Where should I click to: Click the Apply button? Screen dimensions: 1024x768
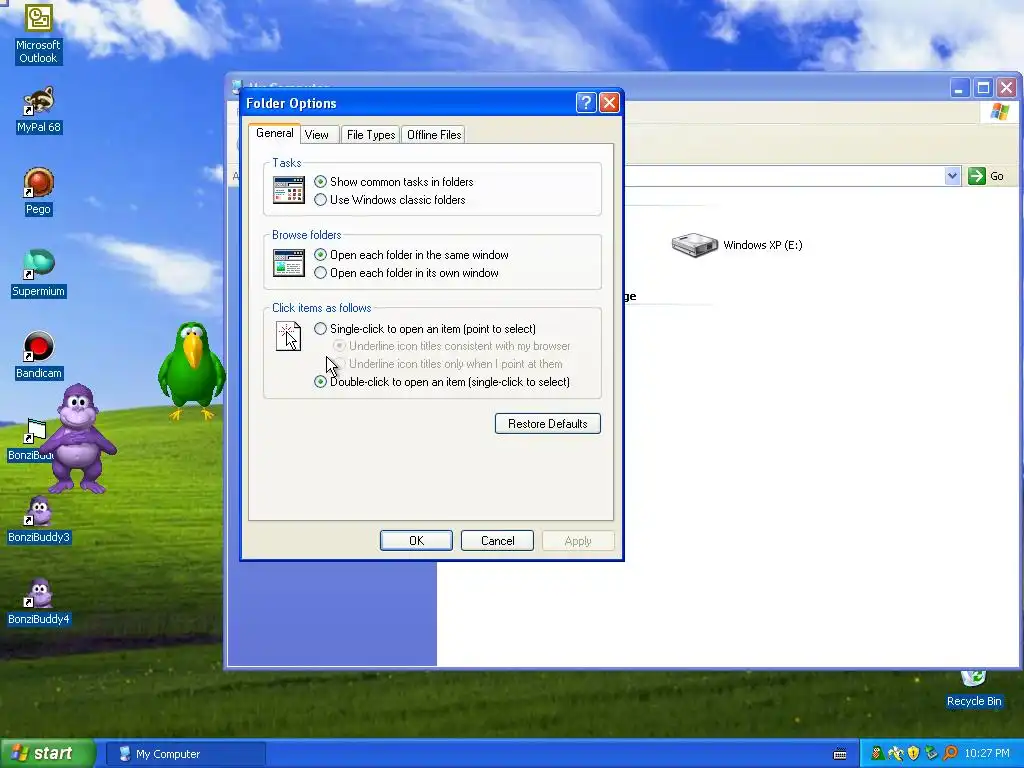point(578,540)
